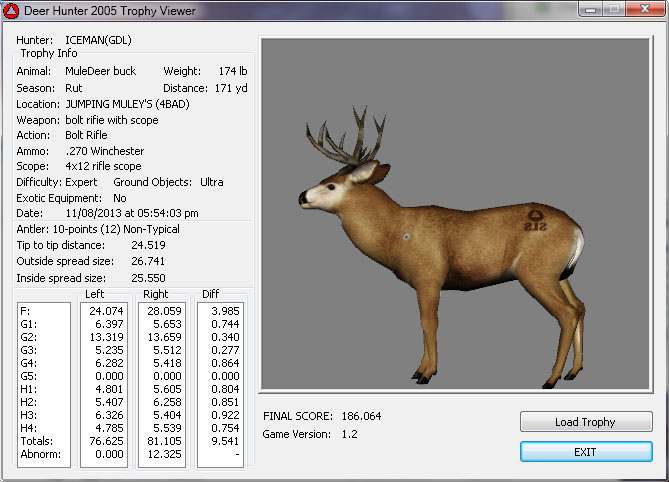Click the deer's head in the viewer
Screen dimensions: 669x482
click(x=329, y=189)
